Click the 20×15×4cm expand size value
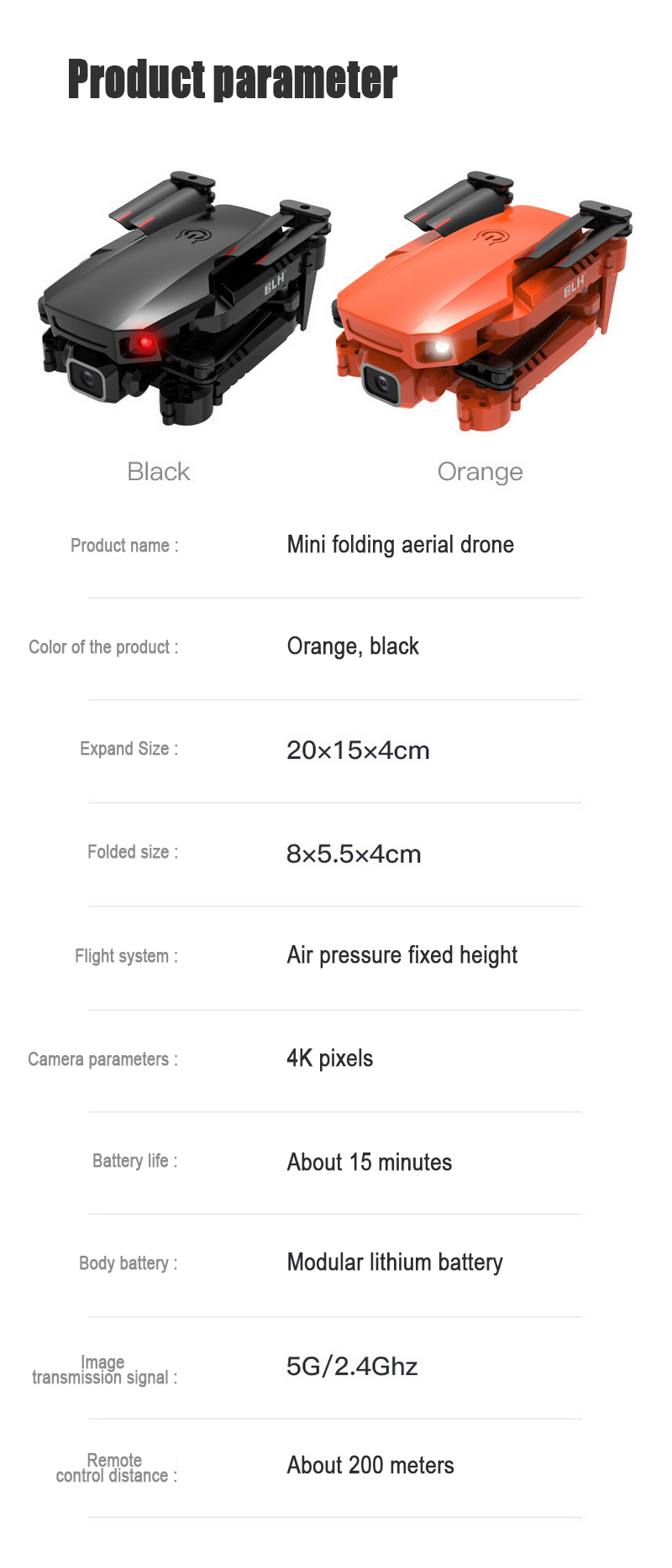Viewport: 672px width, 1568px height. 358,750
